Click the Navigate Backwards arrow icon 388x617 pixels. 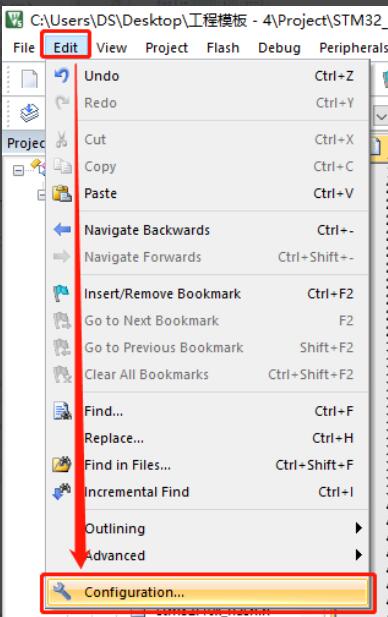62,229
